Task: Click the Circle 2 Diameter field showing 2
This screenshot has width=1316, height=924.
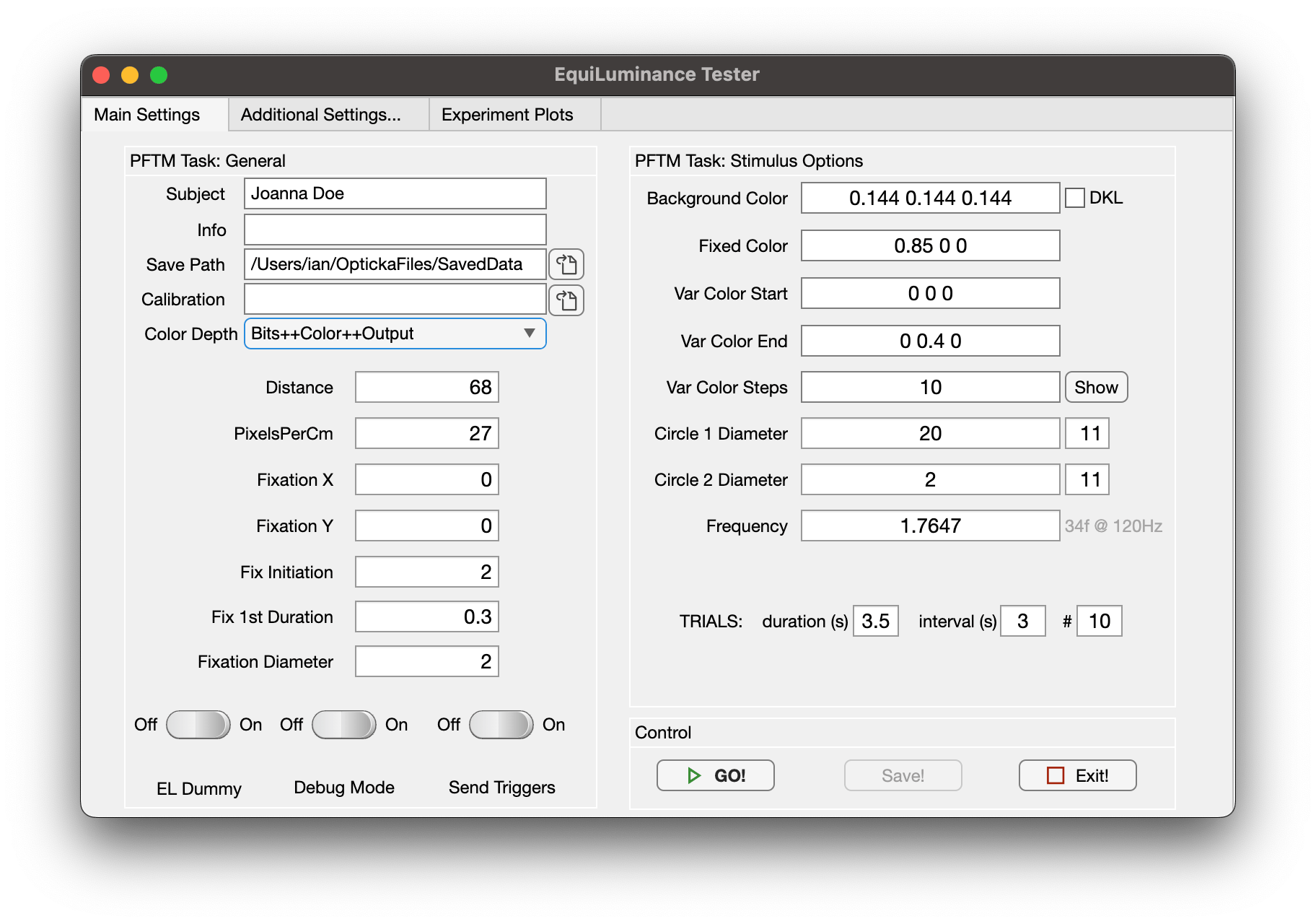Action: pyautogui.click(x=931, y=480)
